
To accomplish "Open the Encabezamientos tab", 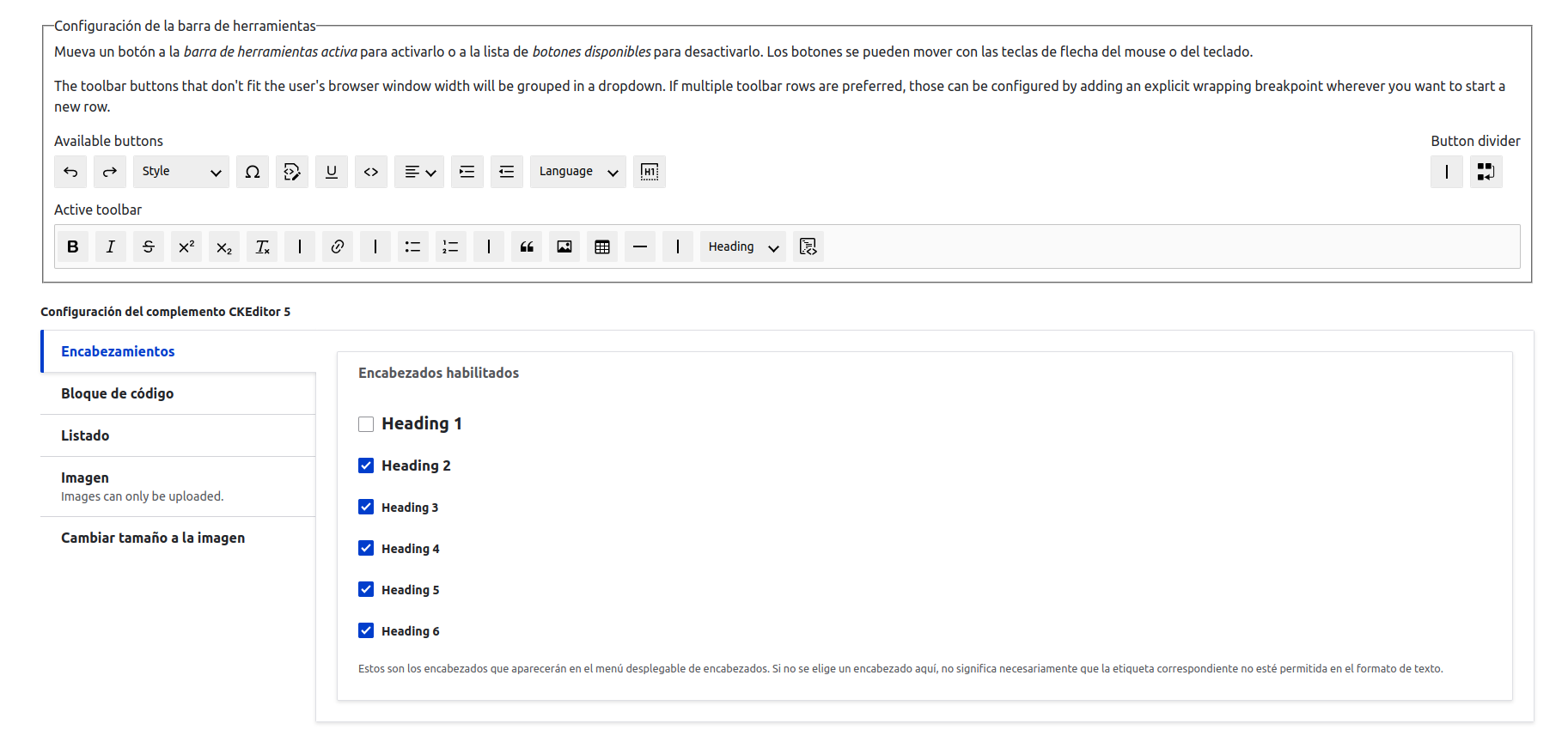I will tap(179, 351).
